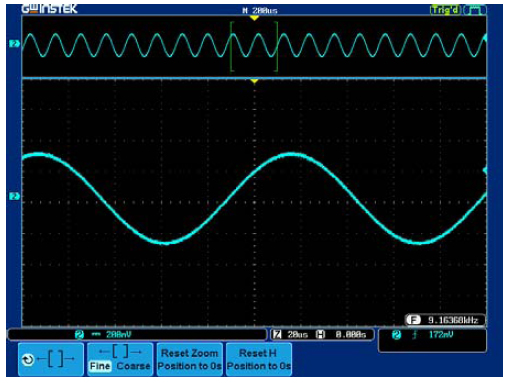The image size is (508, 383).
Task: Click Reset Zoom Position to 0s
Action: click(x=189, y=359)
